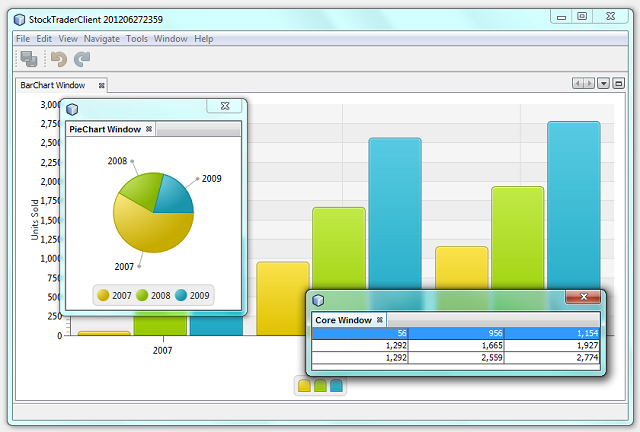Open the Navigate menu

(x=101, y=38)
